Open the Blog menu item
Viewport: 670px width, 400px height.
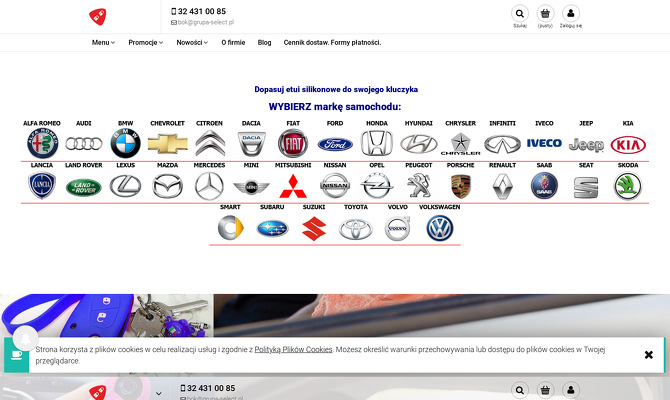264,42
